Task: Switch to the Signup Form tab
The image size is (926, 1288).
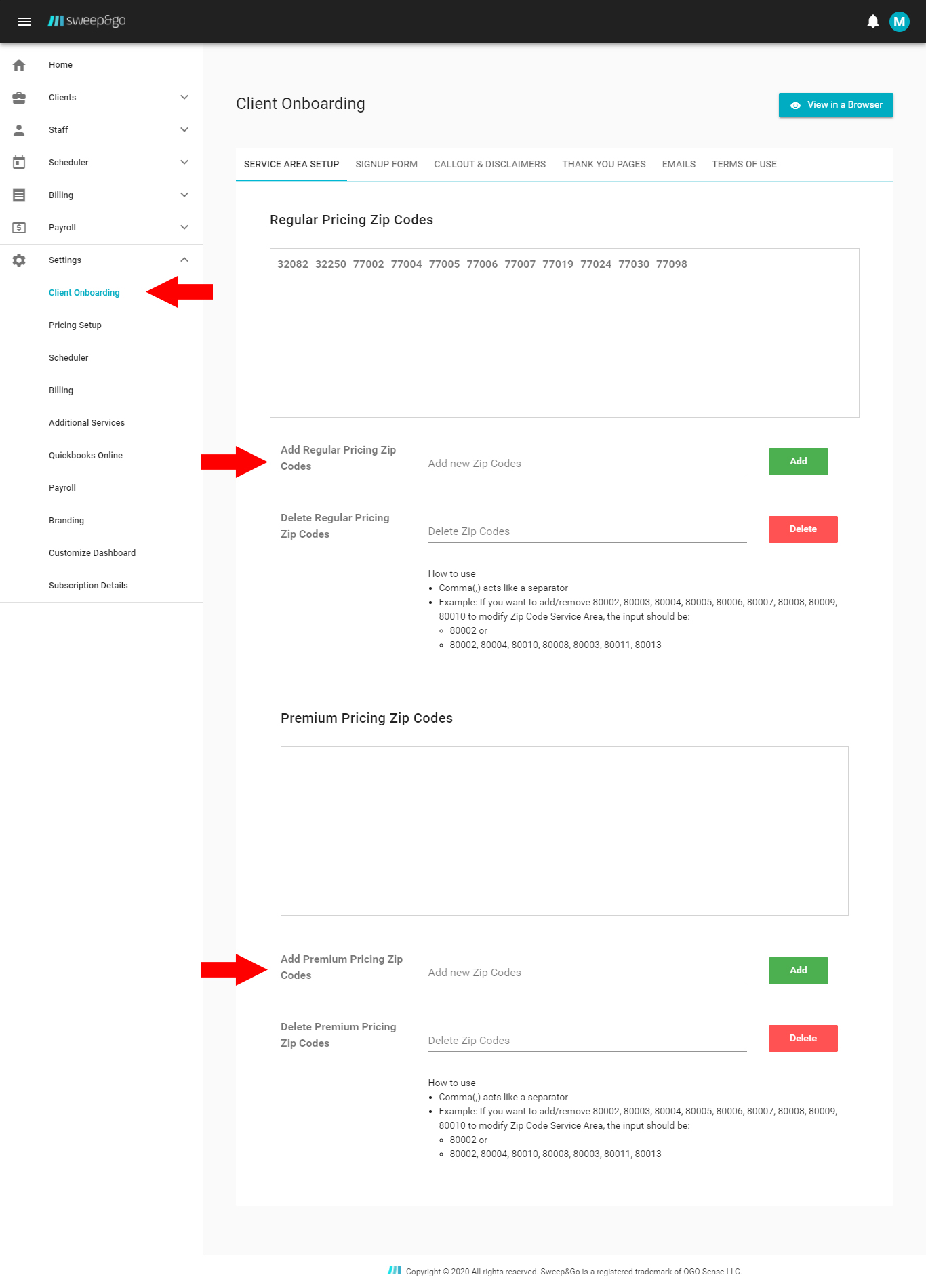Action: pyautogui.click(x=386, y=165)
